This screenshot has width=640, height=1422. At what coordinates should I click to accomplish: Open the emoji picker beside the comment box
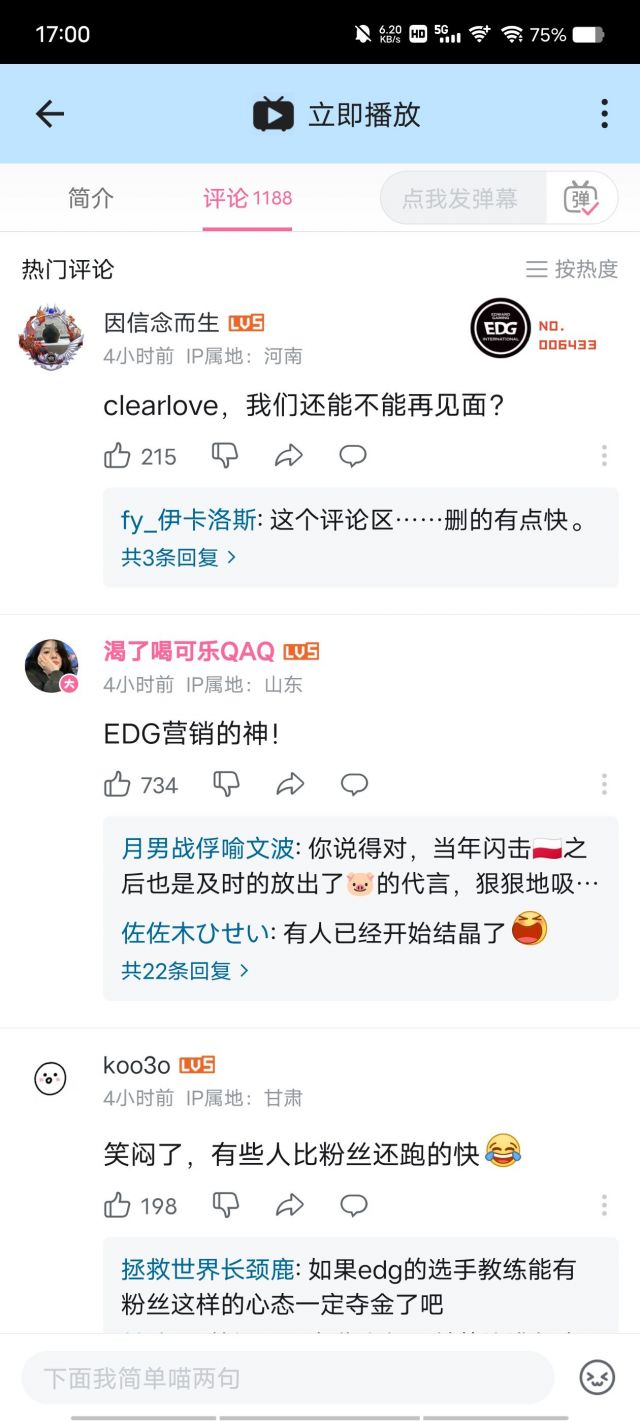(597, 1377)
